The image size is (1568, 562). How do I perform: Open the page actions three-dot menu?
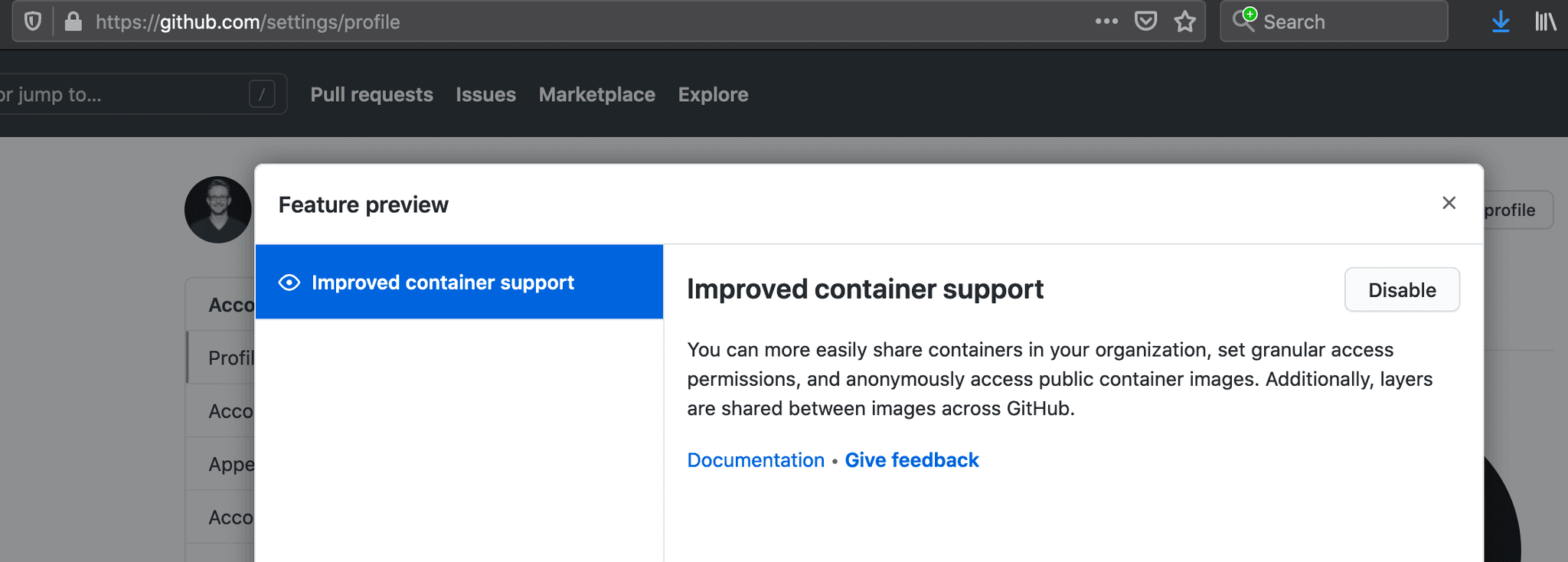pyautogui.click(x=1106, y=21)
